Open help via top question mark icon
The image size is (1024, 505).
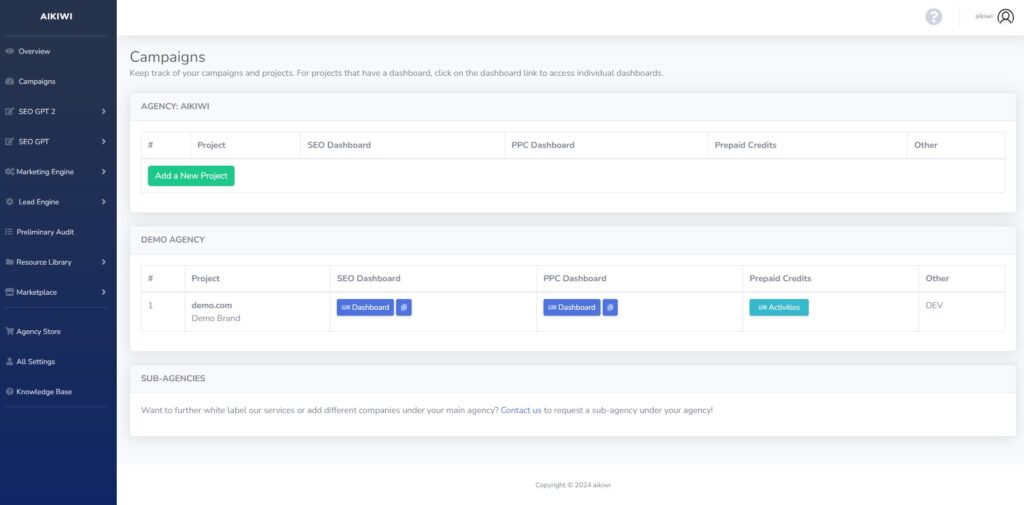coord(934,17)
